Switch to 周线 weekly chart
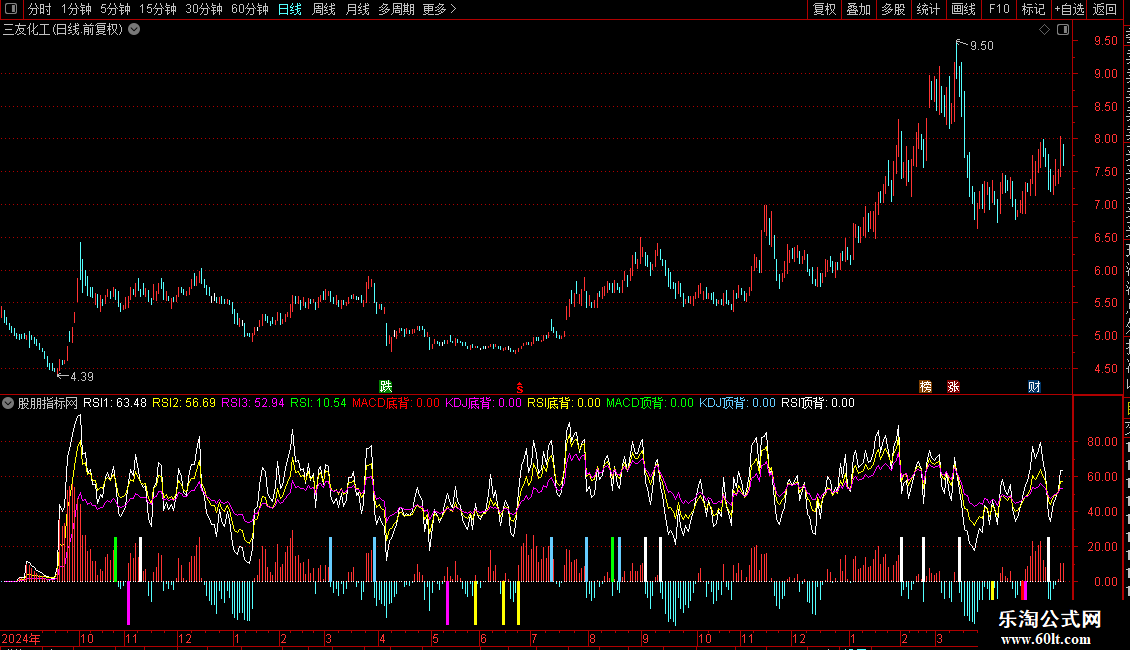Image resolution: width=1130 pixels, height=650 pixels. pos(324,9)
